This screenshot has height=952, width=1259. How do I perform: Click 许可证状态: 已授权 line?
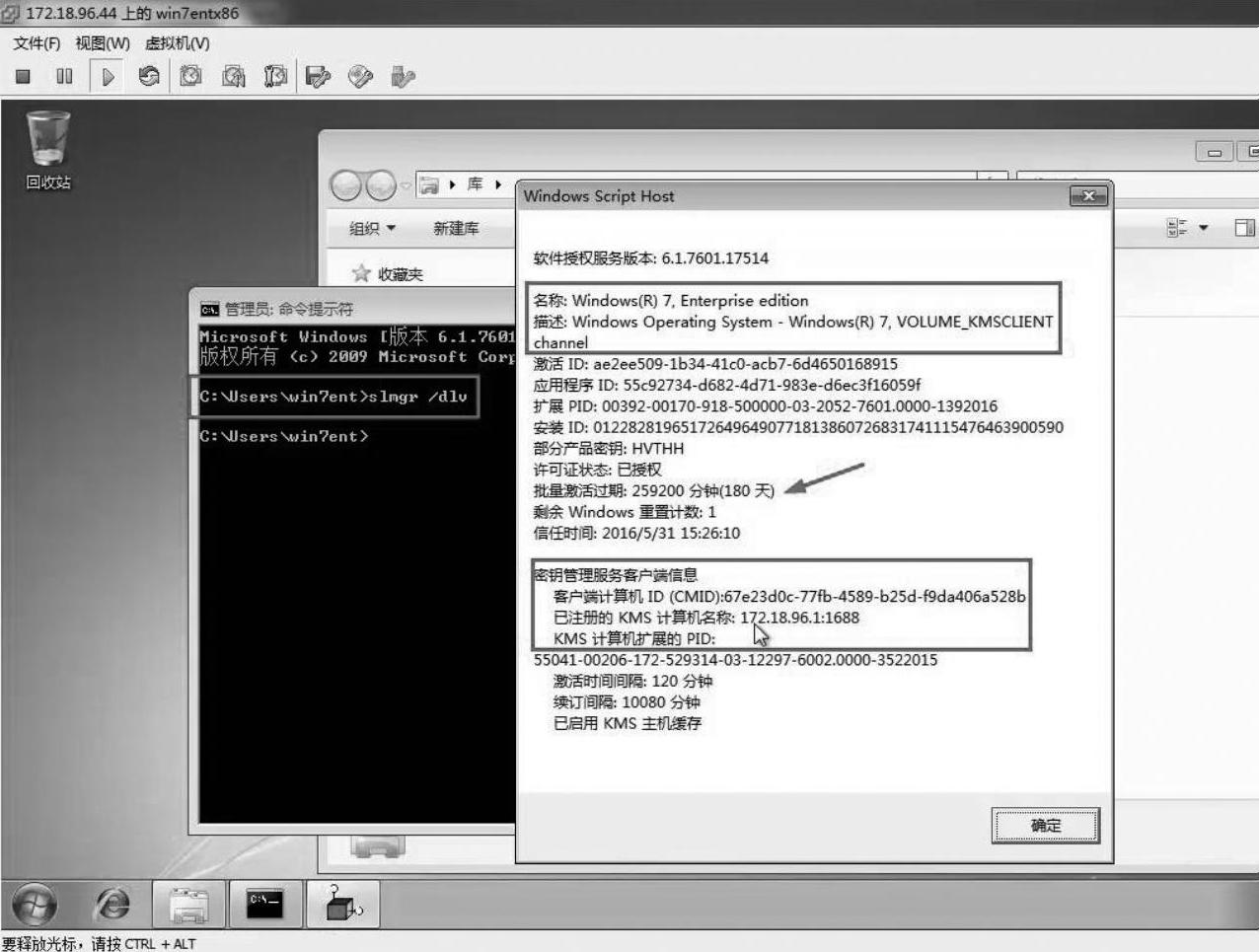click(598, 470)
